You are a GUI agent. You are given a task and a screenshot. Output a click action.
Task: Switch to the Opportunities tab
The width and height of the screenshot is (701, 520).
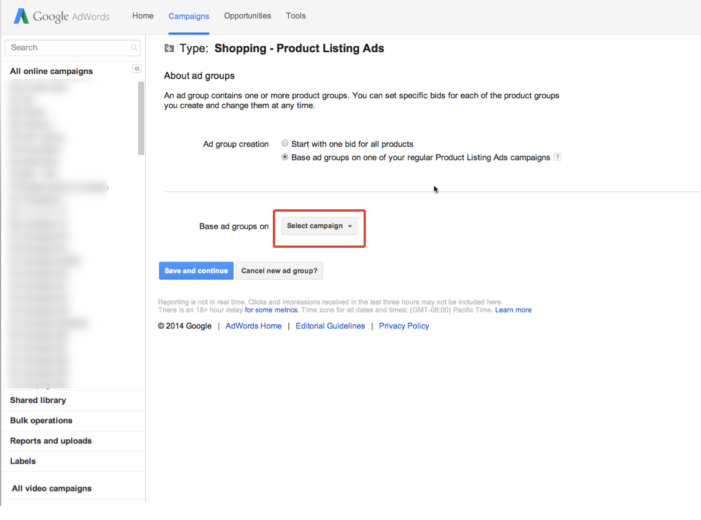click(247, 16)
